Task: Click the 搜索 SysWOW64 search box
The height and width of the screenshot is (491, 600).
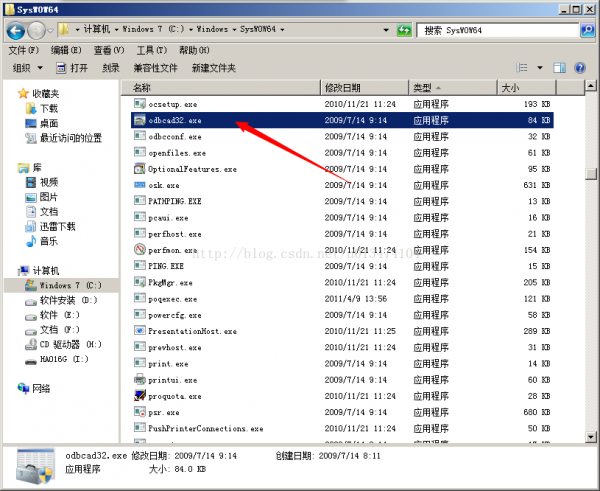Action: (497, 30)
